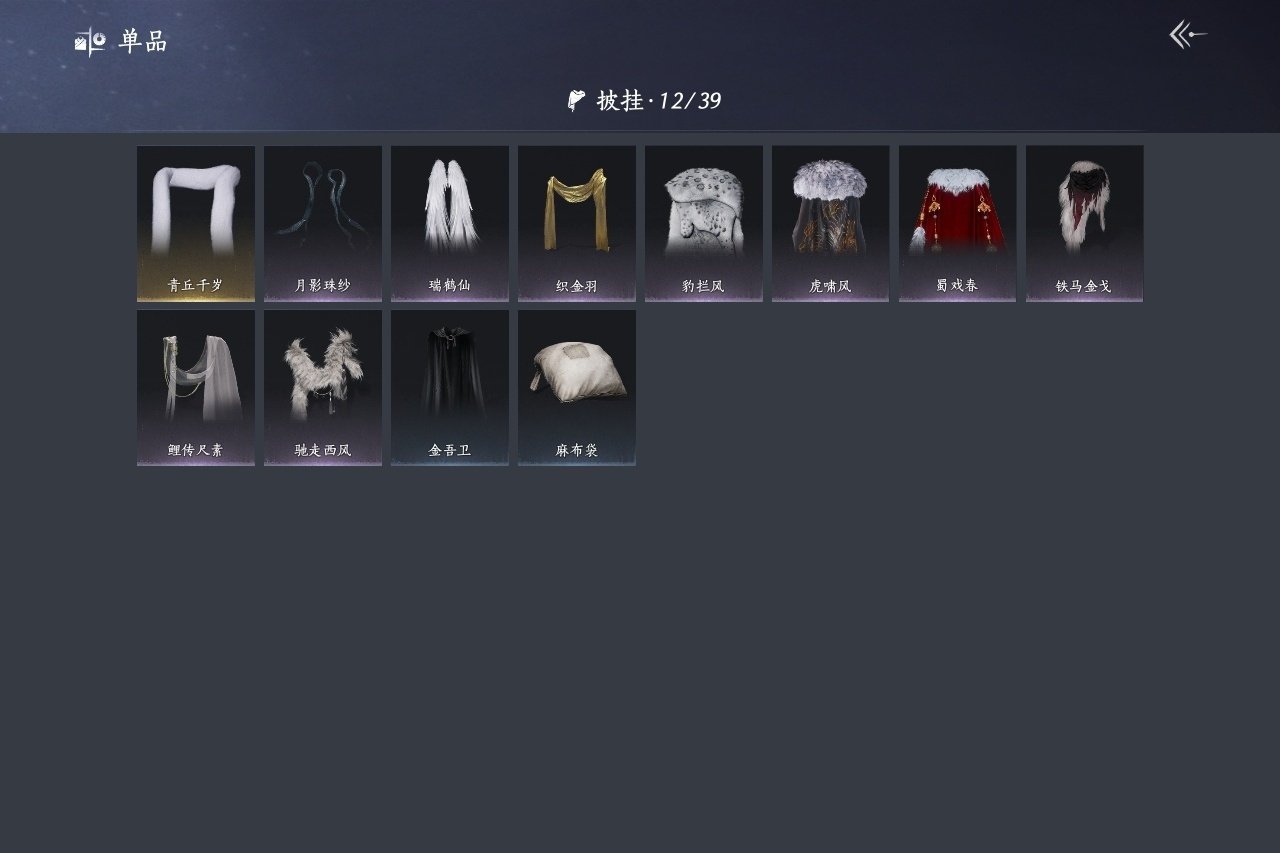Choose the 虎啸风 fur-collar cloak
Image resolution: width=1280 pixels, height=853 pixels.
(x=831, y=223)
